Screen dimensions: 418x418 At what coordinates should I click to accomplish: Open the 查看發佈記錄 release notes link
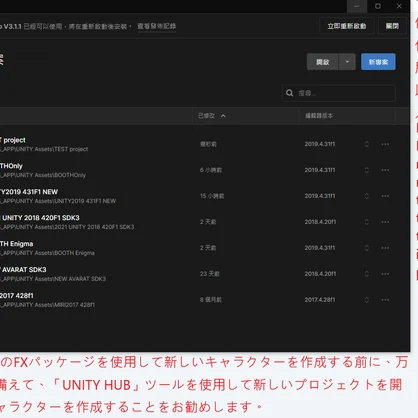[x=157, y=26]
